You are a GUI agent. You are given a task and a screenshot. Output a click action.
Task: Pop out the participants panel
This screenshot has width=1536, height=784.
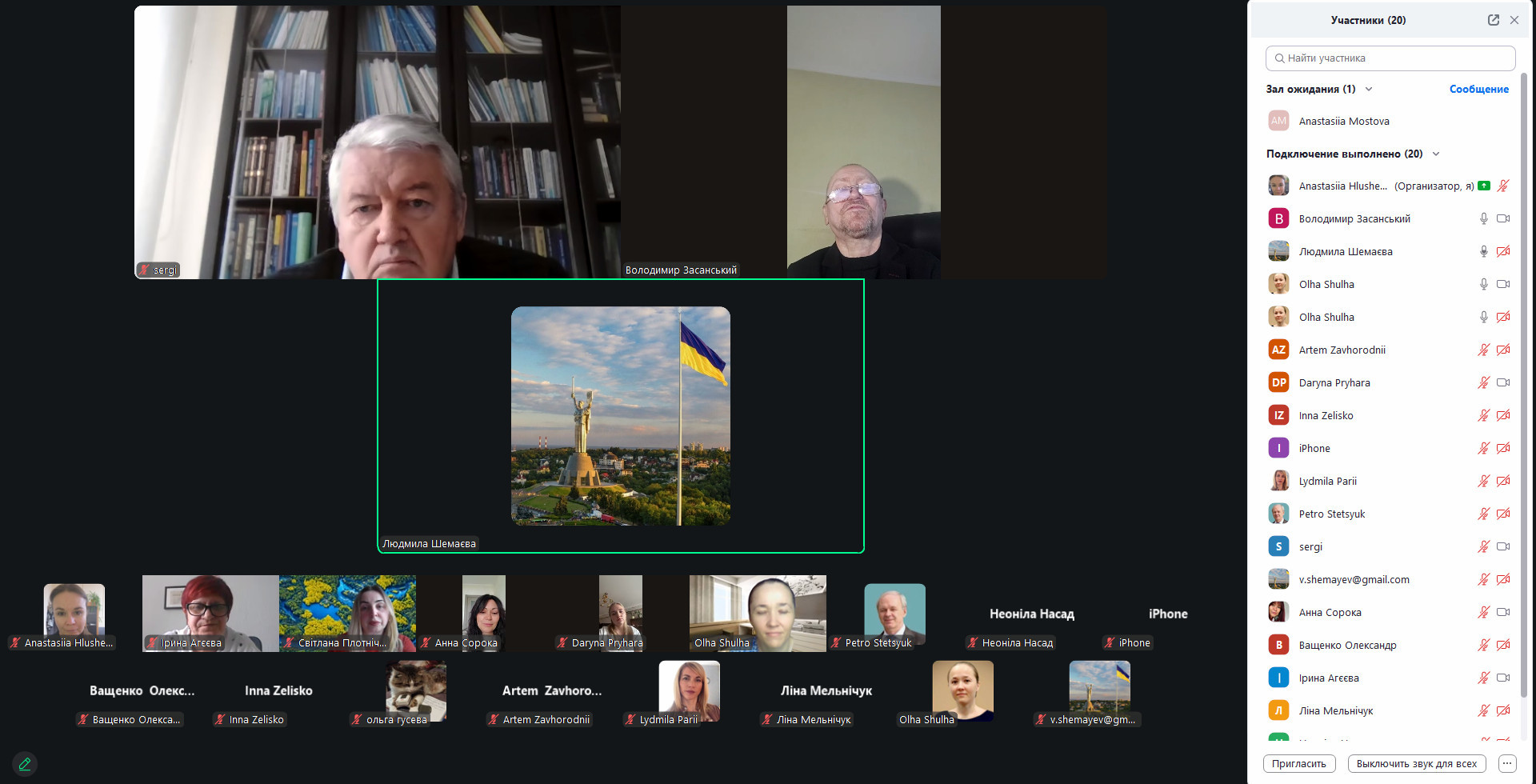[1493, 20]
